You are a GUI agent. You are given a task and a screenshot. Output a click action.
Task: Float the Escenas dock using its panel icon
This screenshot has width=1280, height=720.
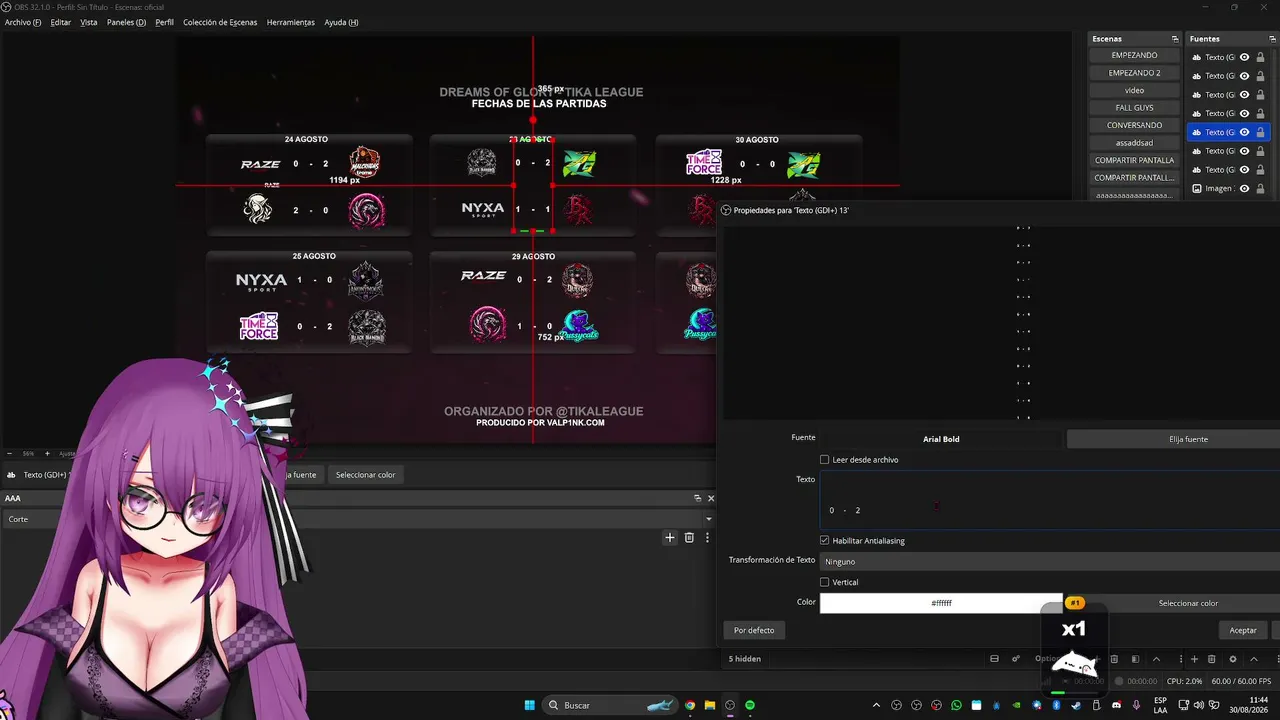coord(1175,39)
